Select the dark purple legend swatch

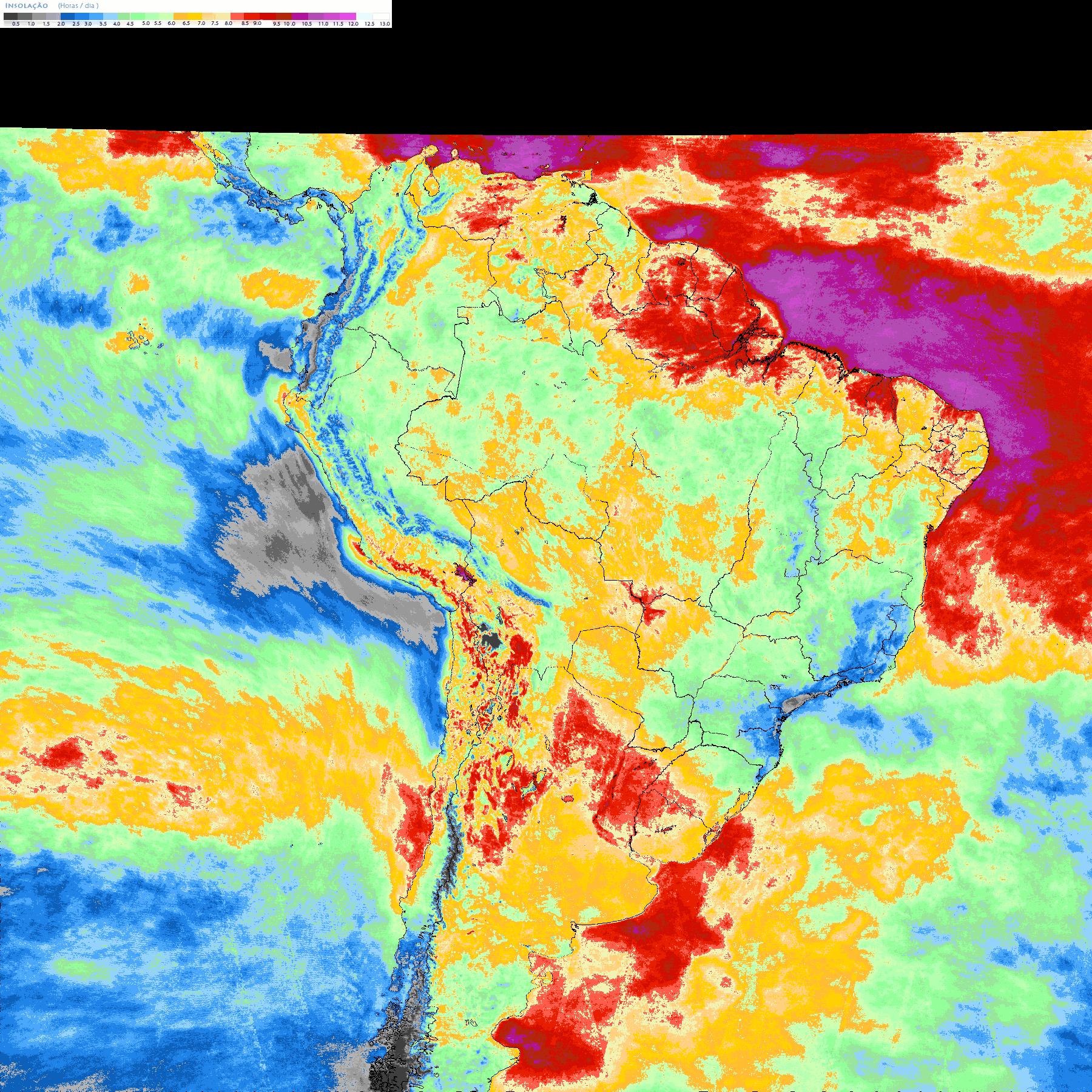tap(300, 16)
